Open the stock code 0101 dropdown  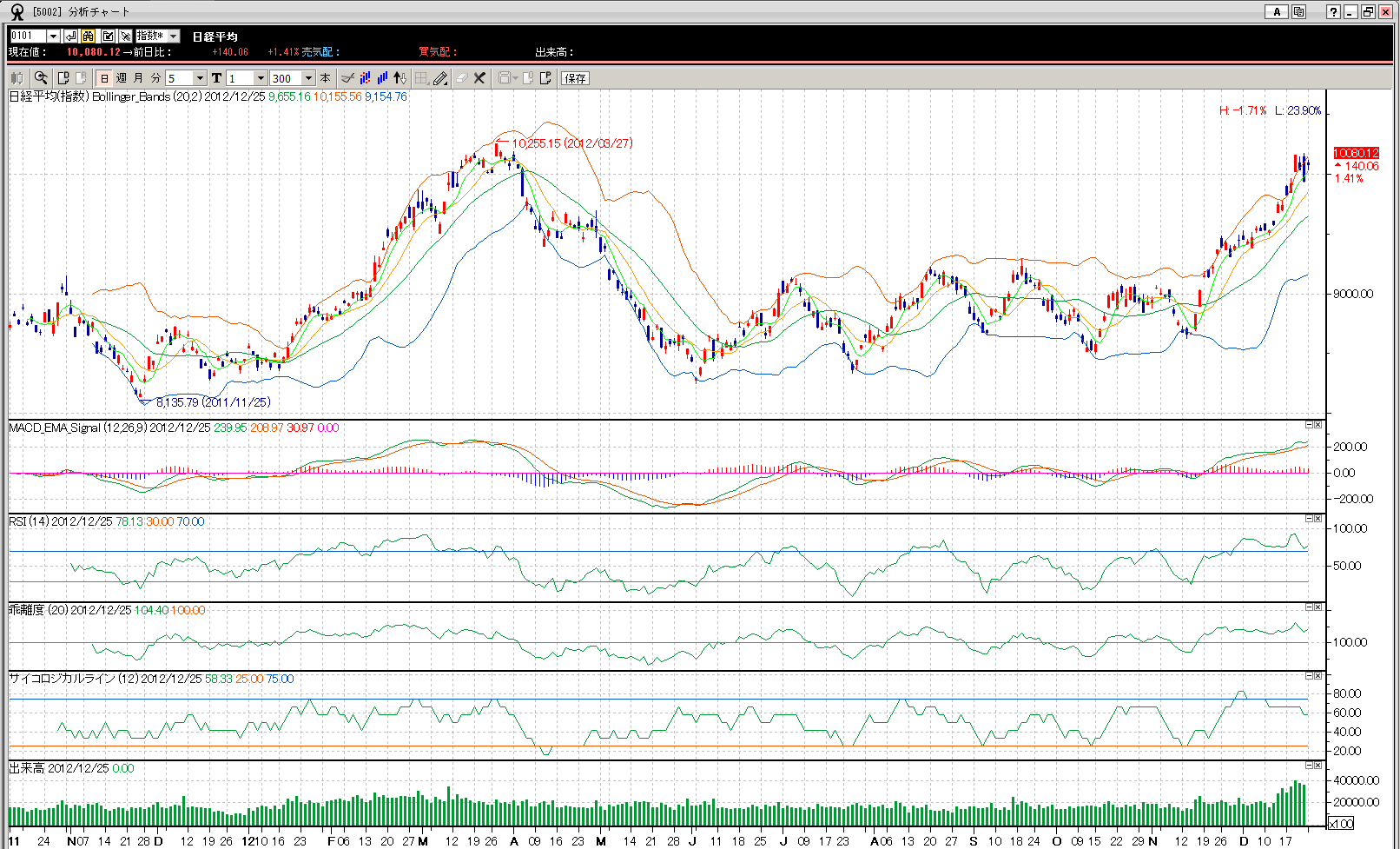coord(53,36)
